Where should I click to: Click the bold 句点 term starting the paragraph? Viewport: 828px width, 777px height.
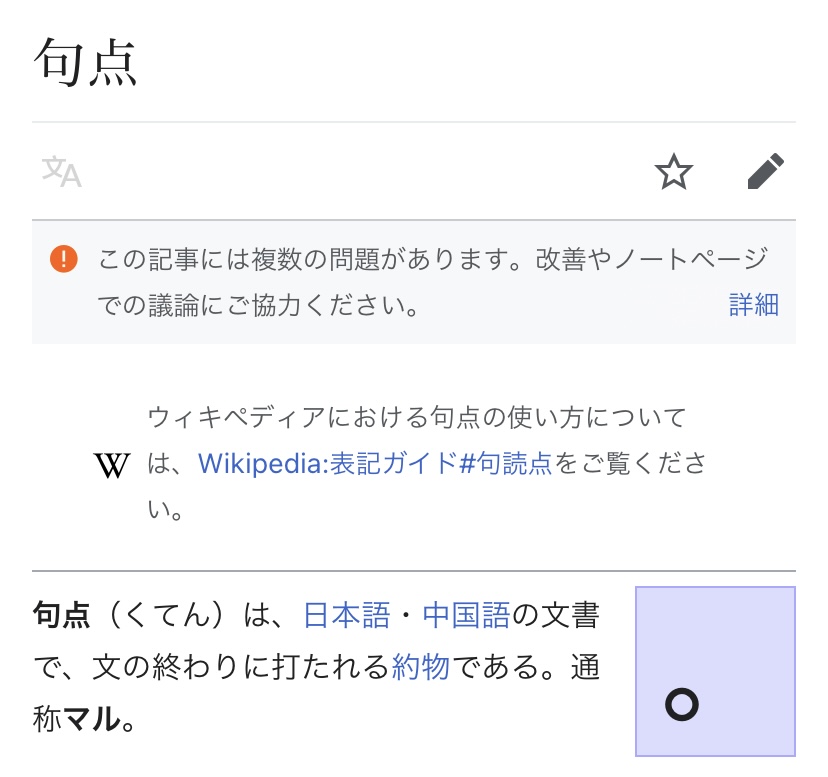coord(62,615)
